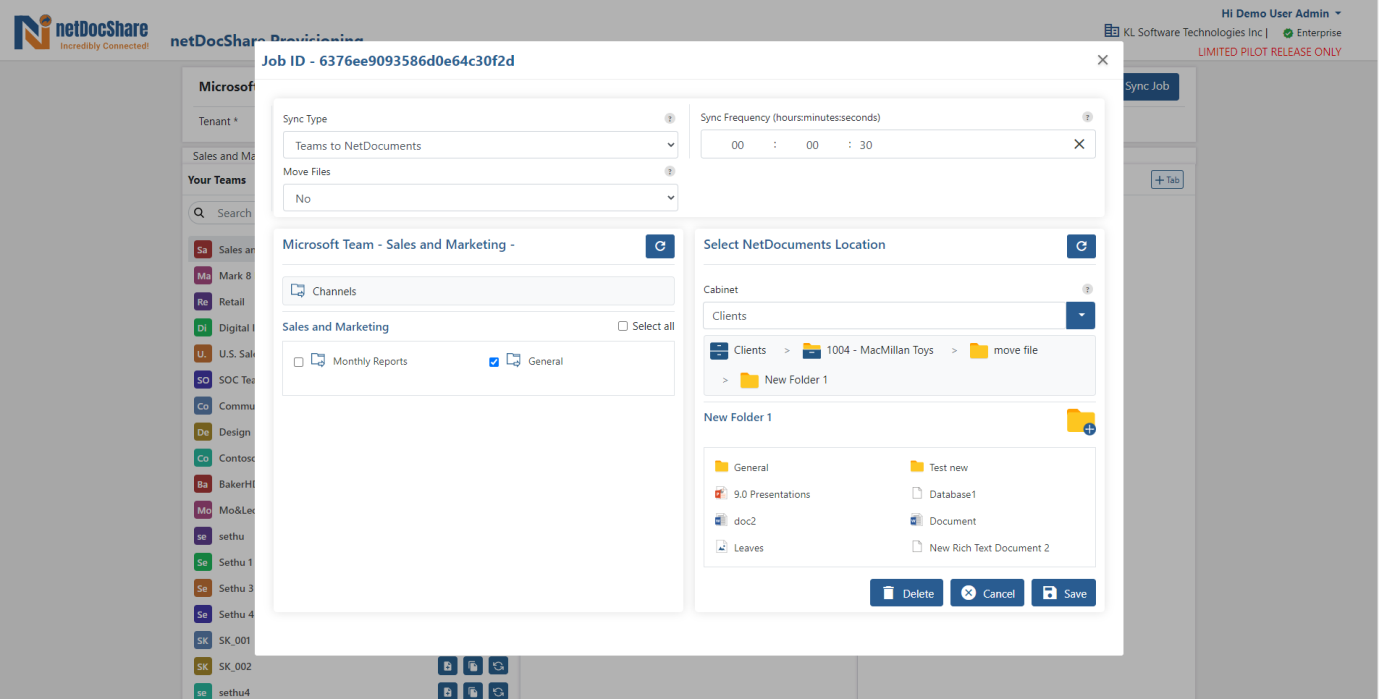Open the Sync Type dropdown
The width and height of the screenshot is (1379, 699).
480,145
